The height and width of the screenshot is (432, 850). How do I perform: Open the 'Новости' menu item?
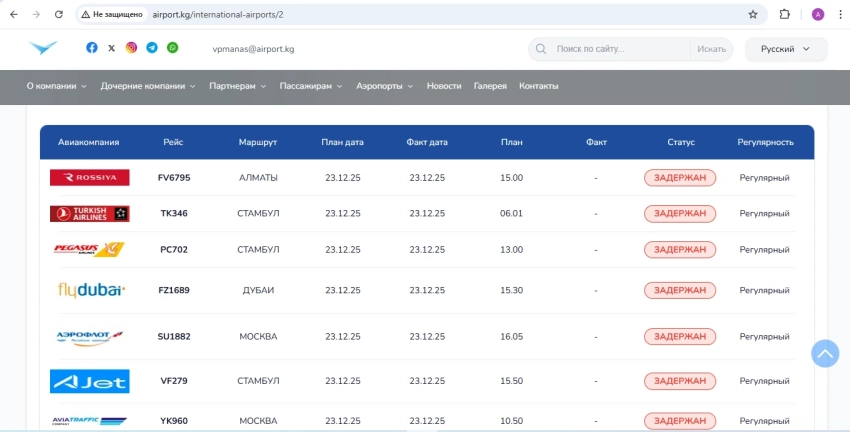coord(444,86)
